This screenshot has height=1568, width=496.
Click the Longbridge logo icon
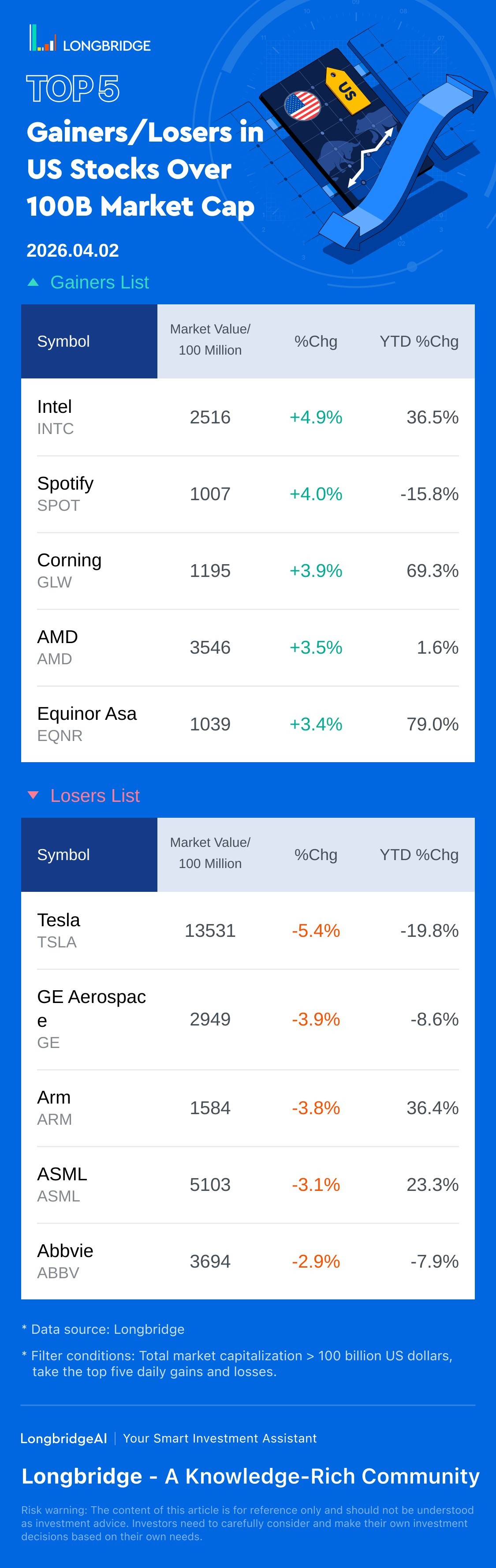(x=43, y=38)
